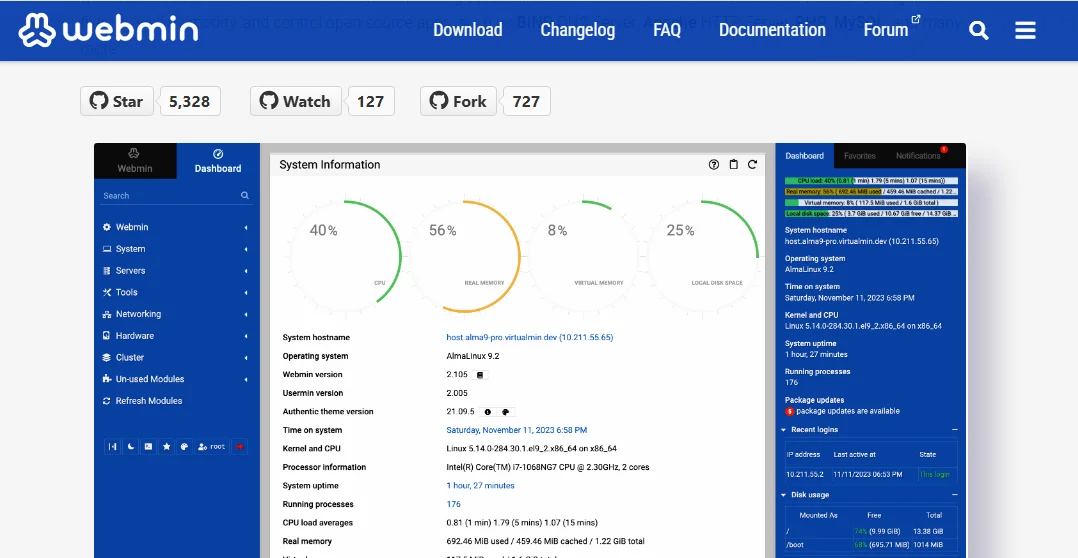Click the red package updates count badge

pyautogui.click(x=789, y=412)
